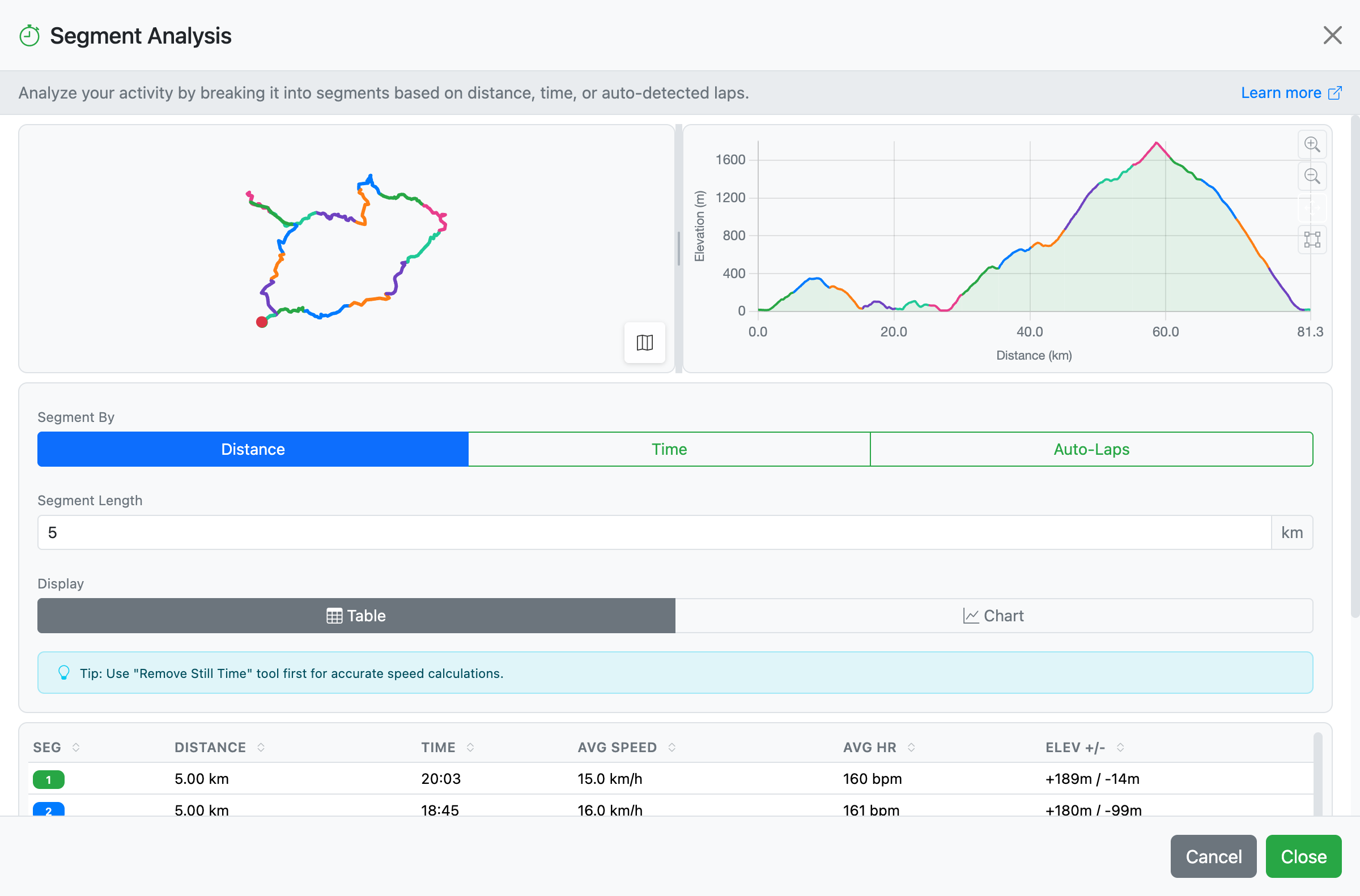The image size is (1360, 896).
Task: Click the dialog's main vertical scrollbar
Action: [x=1355, y=366]
